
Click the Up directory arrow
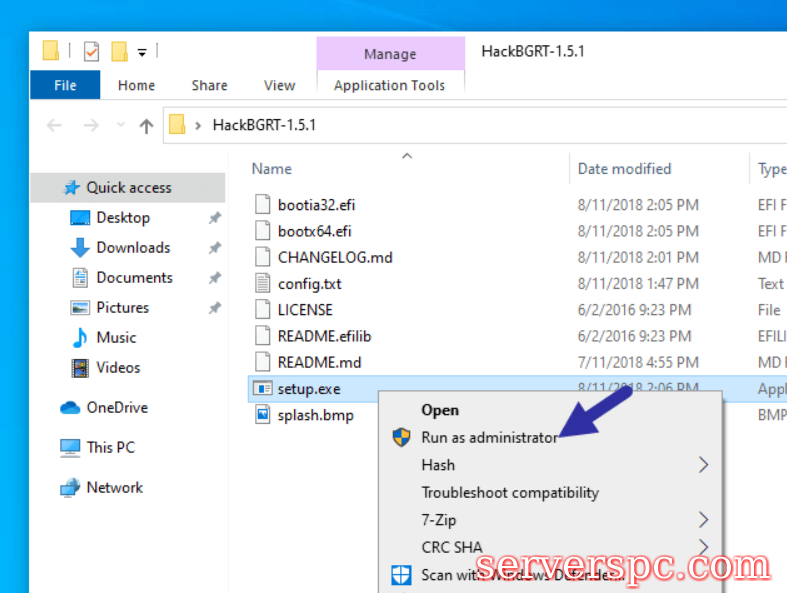click(x=146, y=125)
